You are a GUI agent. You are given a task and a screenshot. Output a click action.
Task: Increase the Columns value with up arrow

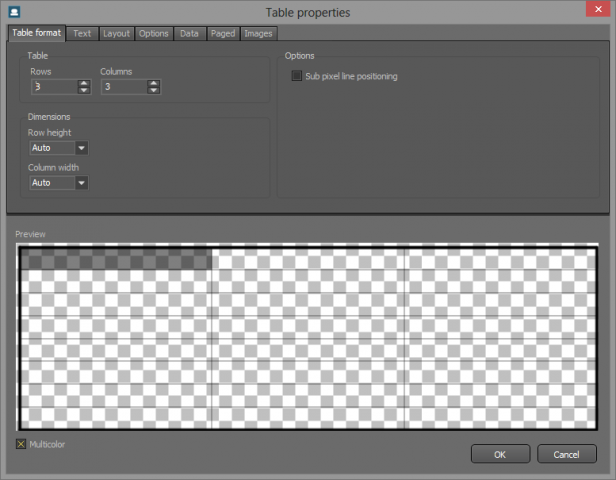[x=154, y=83]
